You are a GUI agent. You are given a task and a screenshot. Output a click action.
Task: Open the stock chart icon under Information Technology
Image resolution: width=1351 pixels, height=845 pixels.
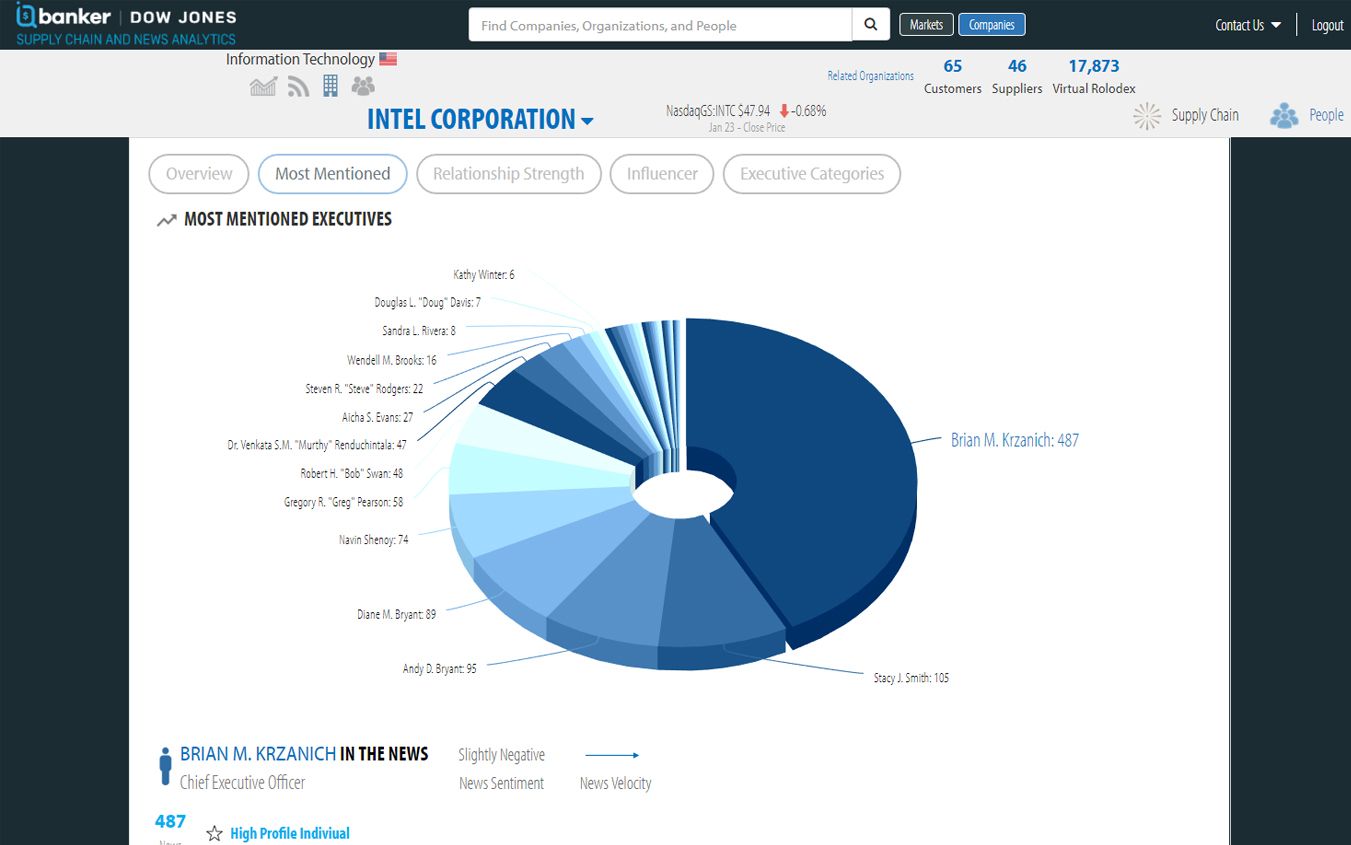(263, 87)
